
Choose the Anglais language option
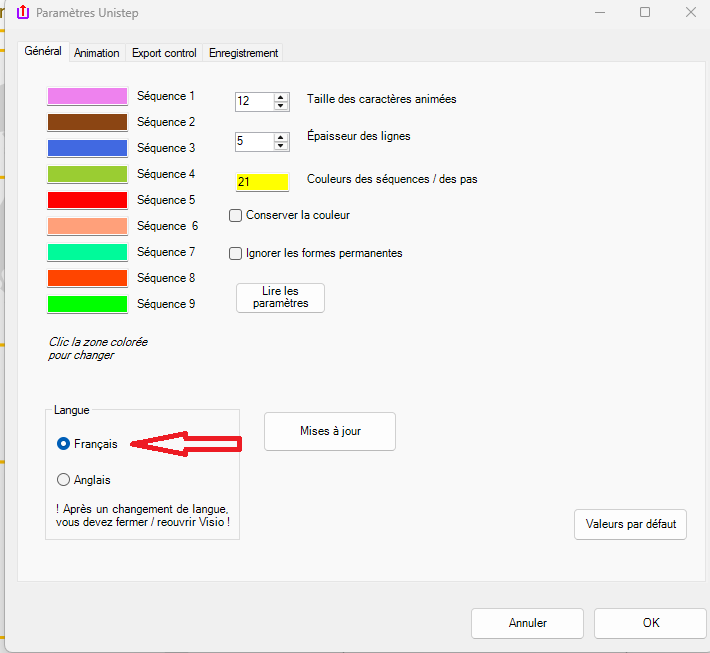pyautogui.click(x=64, y=480)
